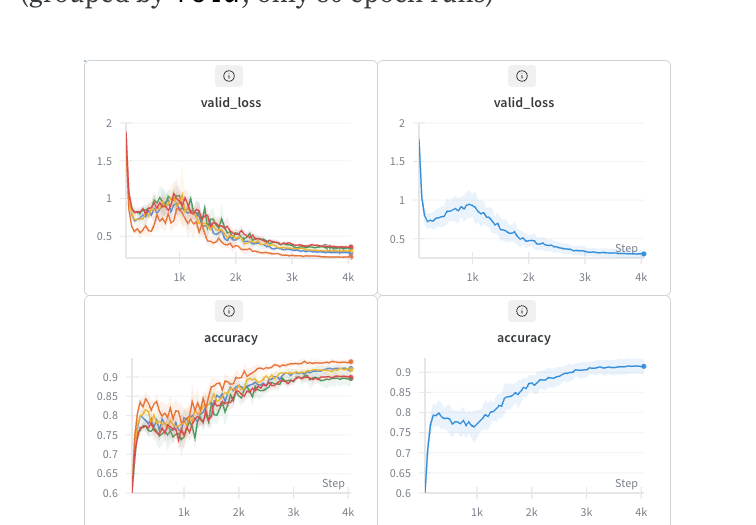The height and width of the screenshot is (525, 756).
Task: Click info icon above left valid_loss chart
Action: 229,76
